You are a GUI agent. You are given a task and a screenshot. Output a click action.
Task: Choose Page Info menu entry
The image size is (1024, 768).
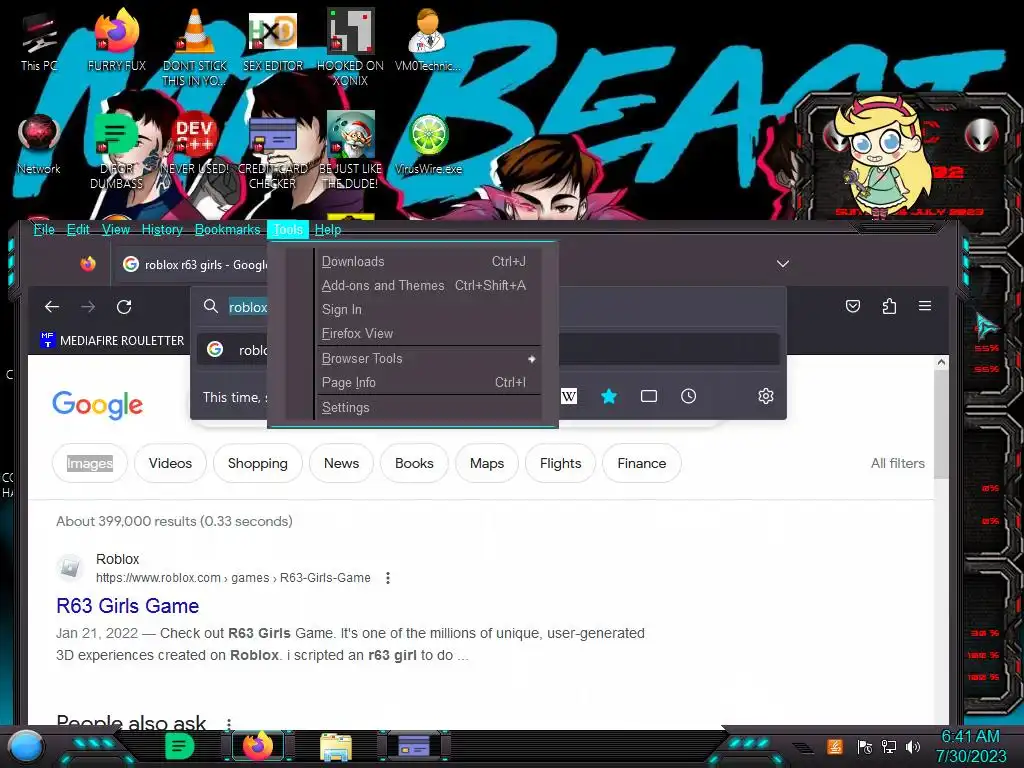coord(428,383)
